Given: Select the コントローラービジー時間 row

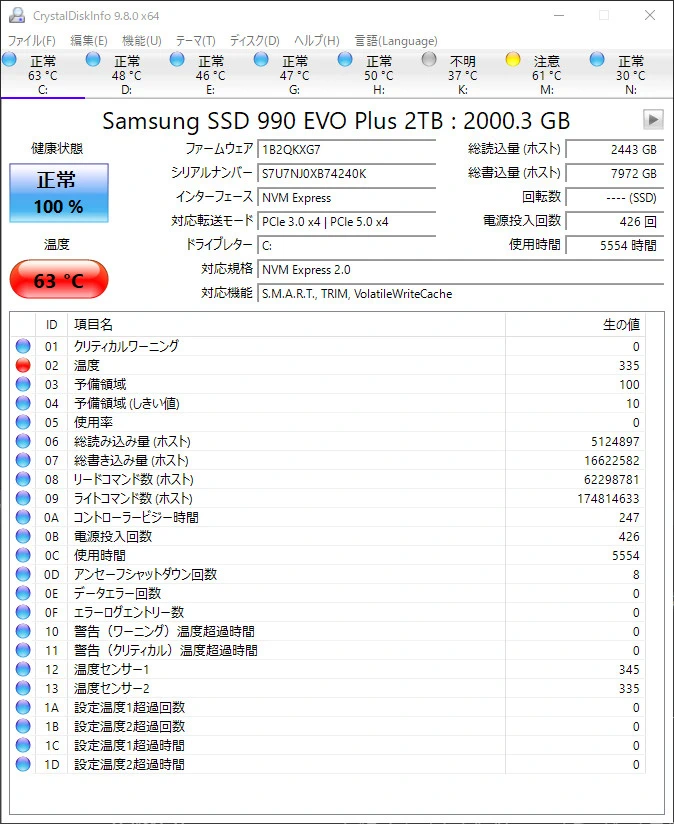Looking at the screenshot, I should pyautogui.click(x=328, y=518).
